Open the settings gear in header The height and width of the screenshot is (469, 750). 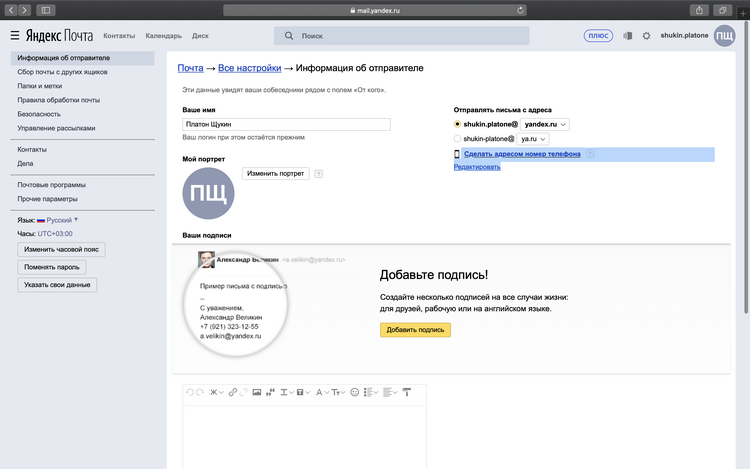tap(646, 36)
